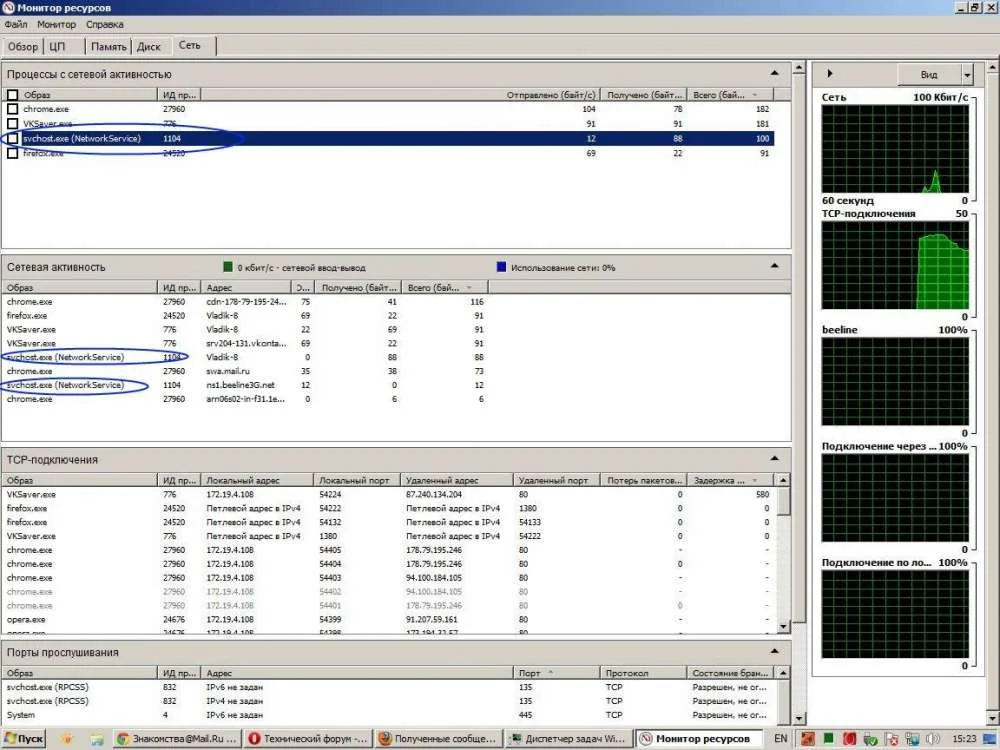This screenshot has width=1000, height=750.
Task: Open the 'Вид' dropdown arrow
Action: [x=966, y=75]
